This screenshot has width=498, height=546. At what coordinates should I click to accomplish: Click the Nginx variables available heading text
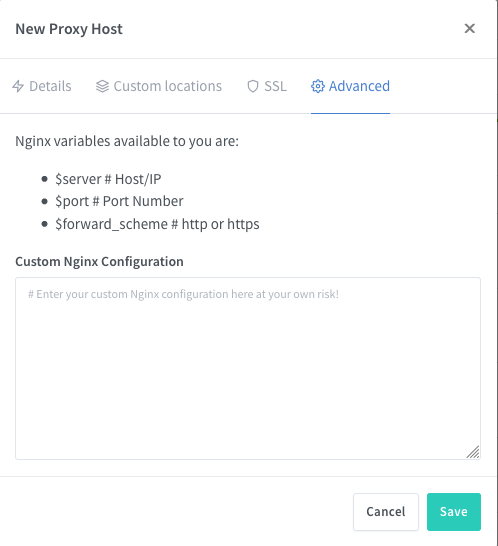(x=127, y=141)
